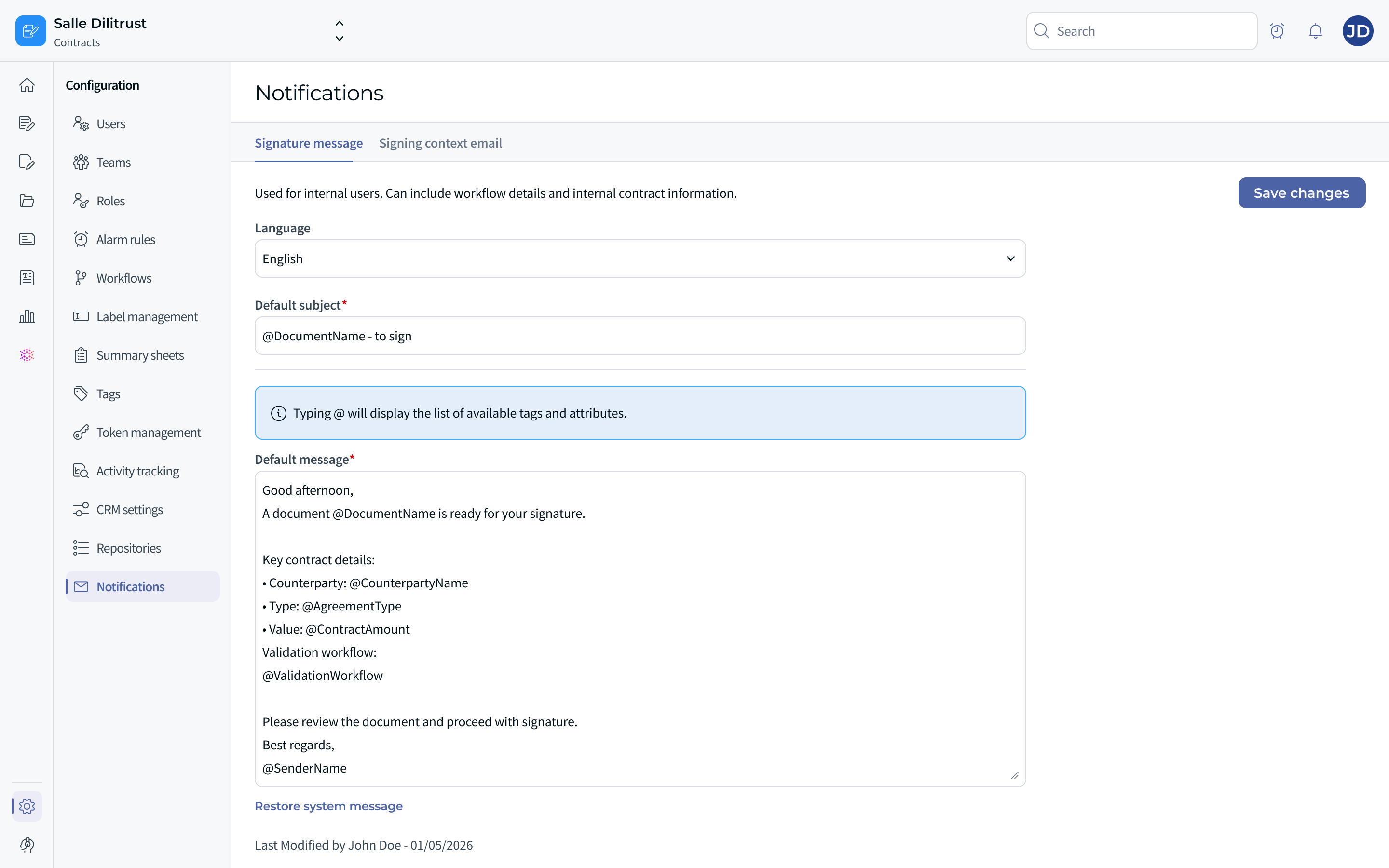This screenshot has height=868, width=1389.
Task: Go to Users configuration
Action: coord(142,123)
